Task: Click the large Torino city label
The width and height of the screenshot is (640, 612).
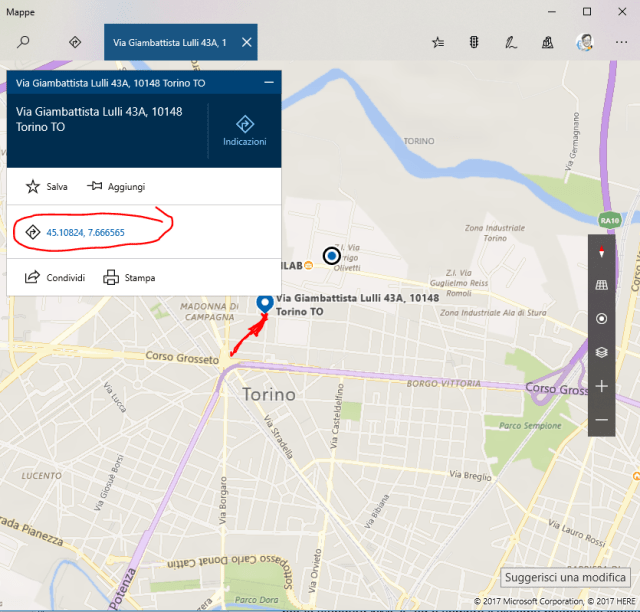Action: click(x=269, y=394)
